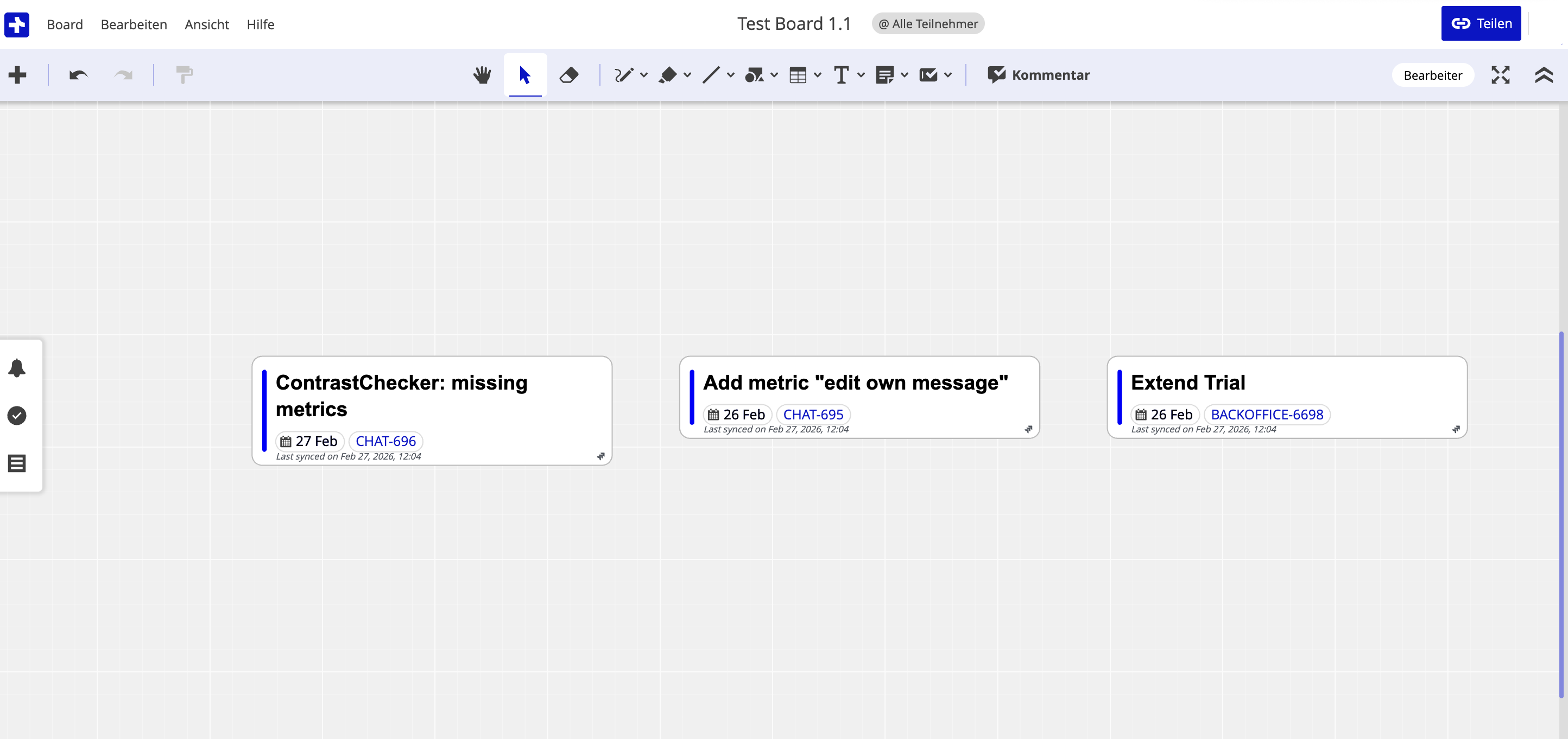Viewport: 1568px width, 739px height.
Task: Select the hand tool for panning
Action: click(482, 75)
